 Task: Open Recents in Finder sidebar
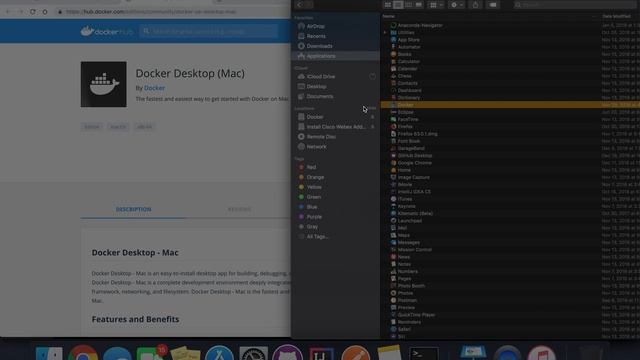[316, 36]
